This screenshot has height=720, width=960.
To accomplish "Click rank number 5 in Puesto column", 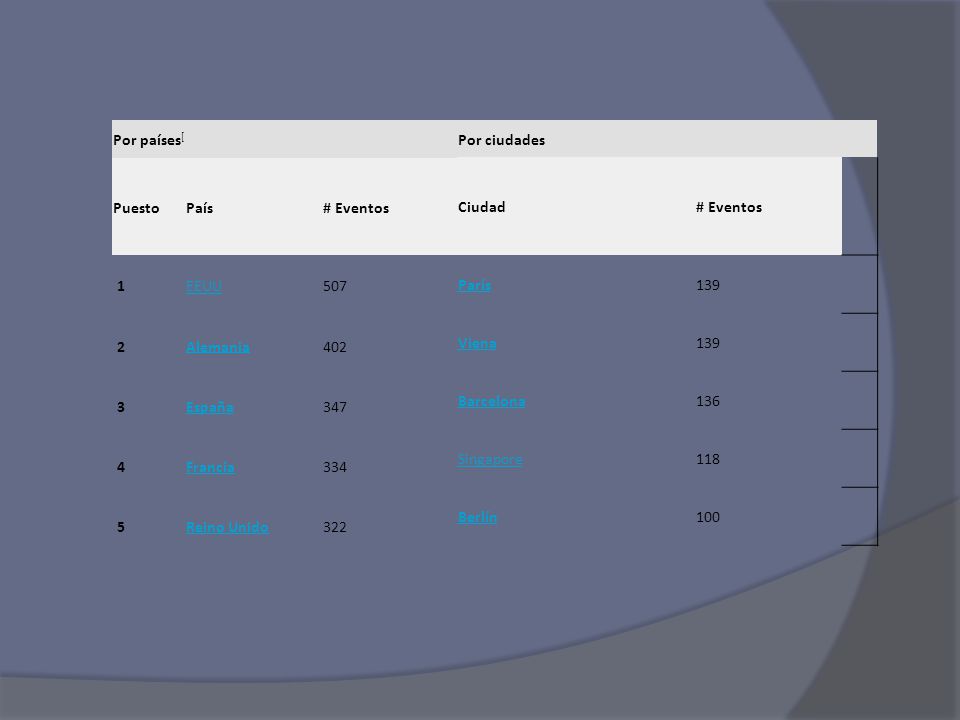I will (121, 527).
